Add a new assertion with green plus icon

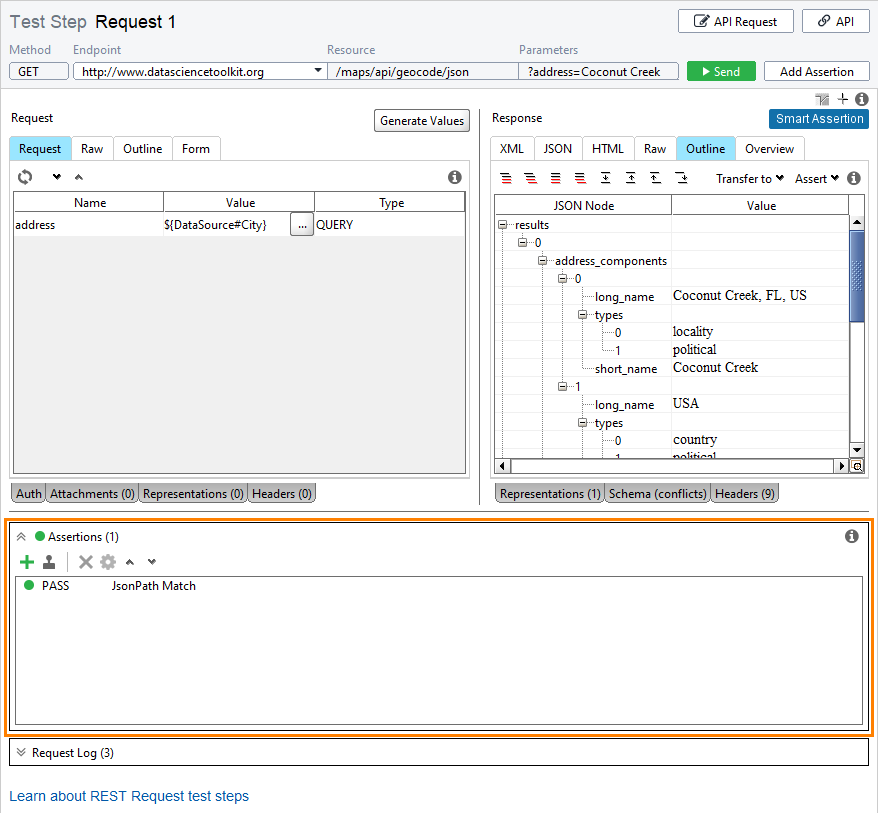coord(27,562)
